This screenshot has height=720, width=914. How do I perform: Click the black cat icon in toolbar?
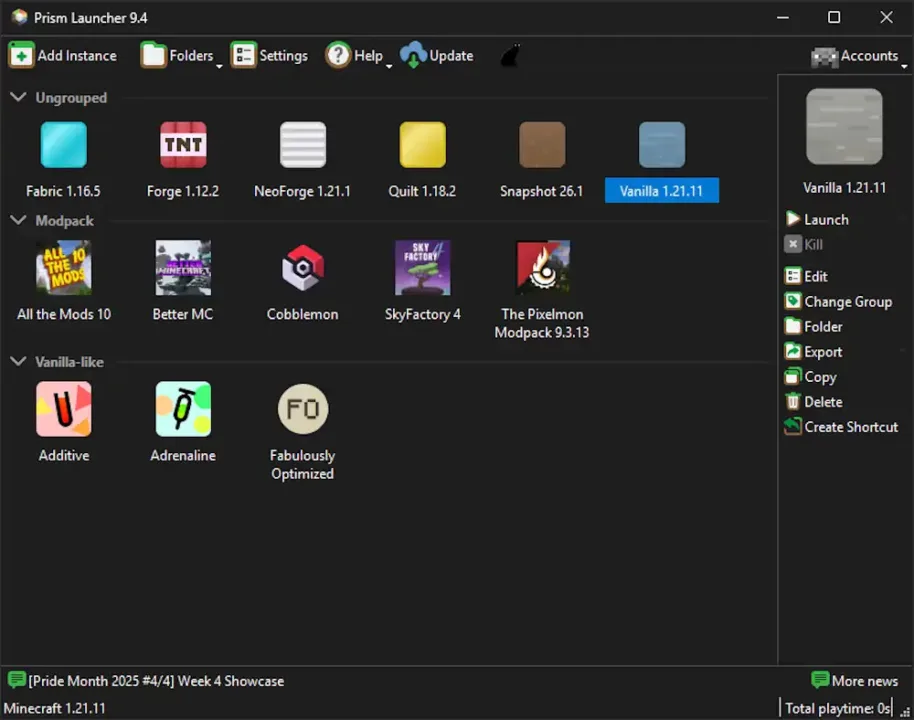510,56
